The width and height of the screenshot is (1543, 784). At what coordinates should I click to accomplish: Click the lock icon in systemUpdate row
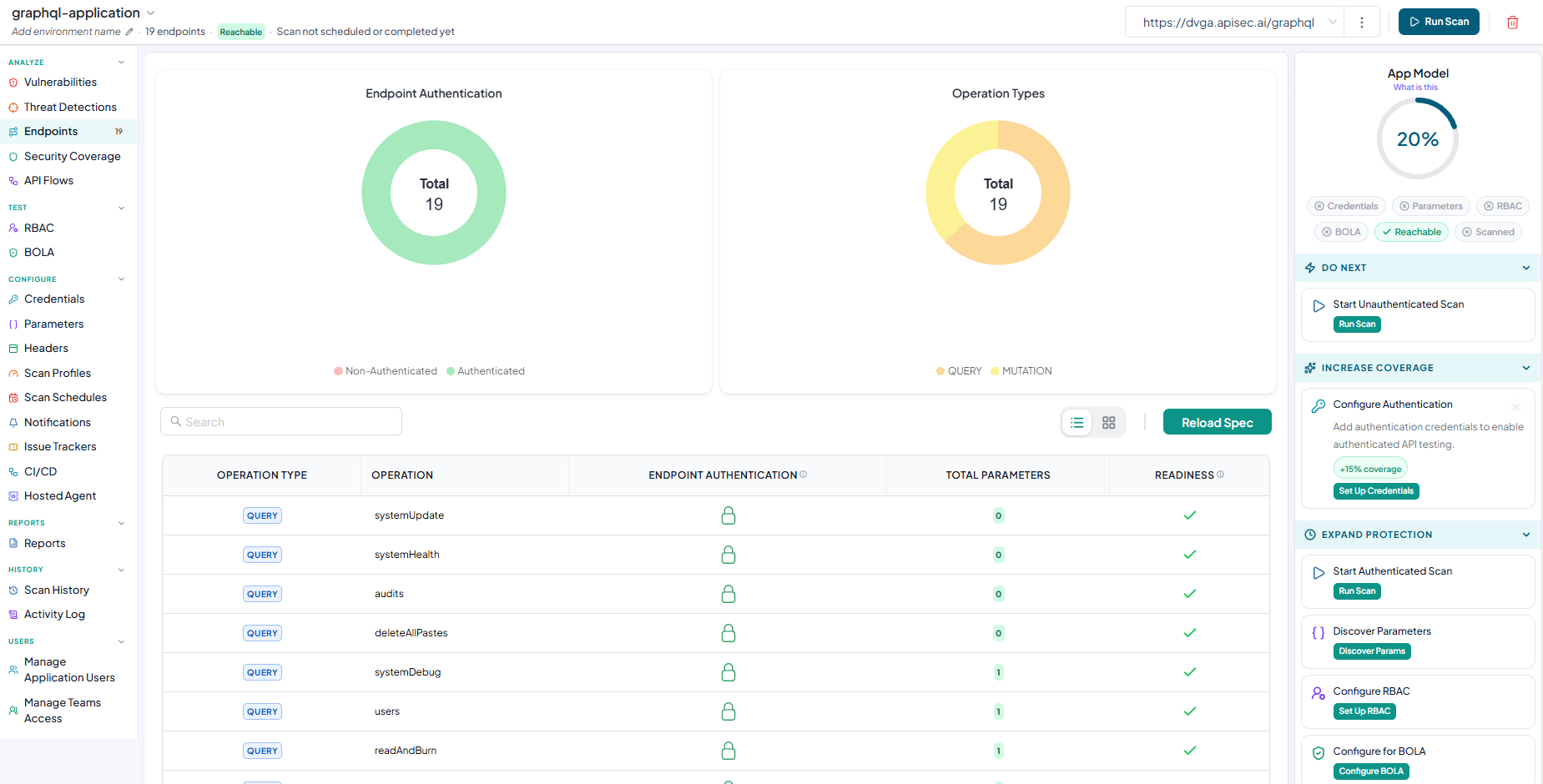(x=729, y=515)
